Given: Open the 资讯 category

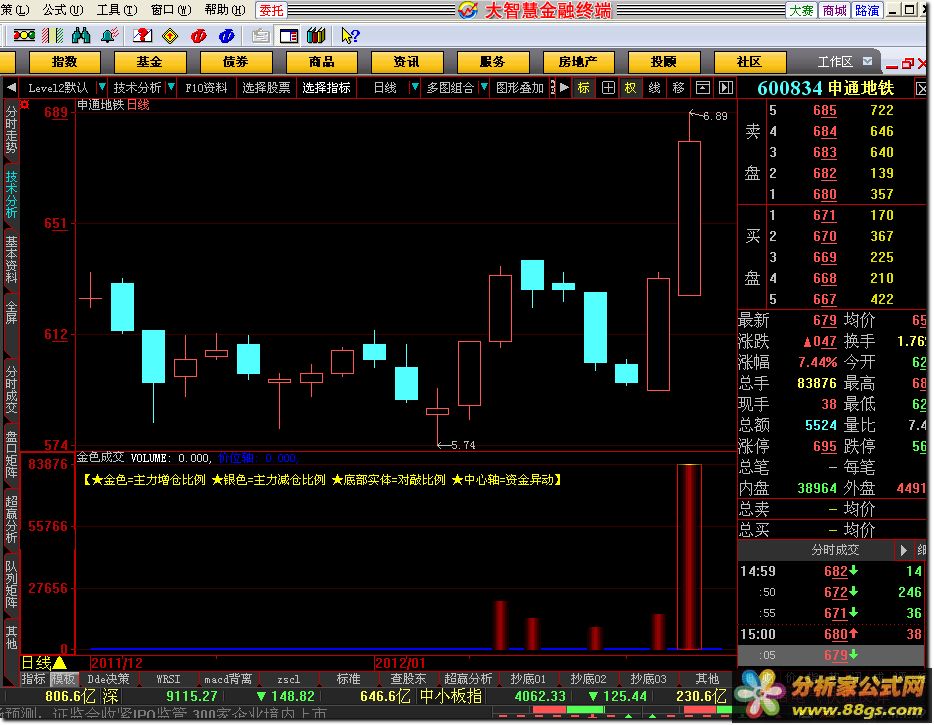Looking at the screenshot, I should click(407, 62).
